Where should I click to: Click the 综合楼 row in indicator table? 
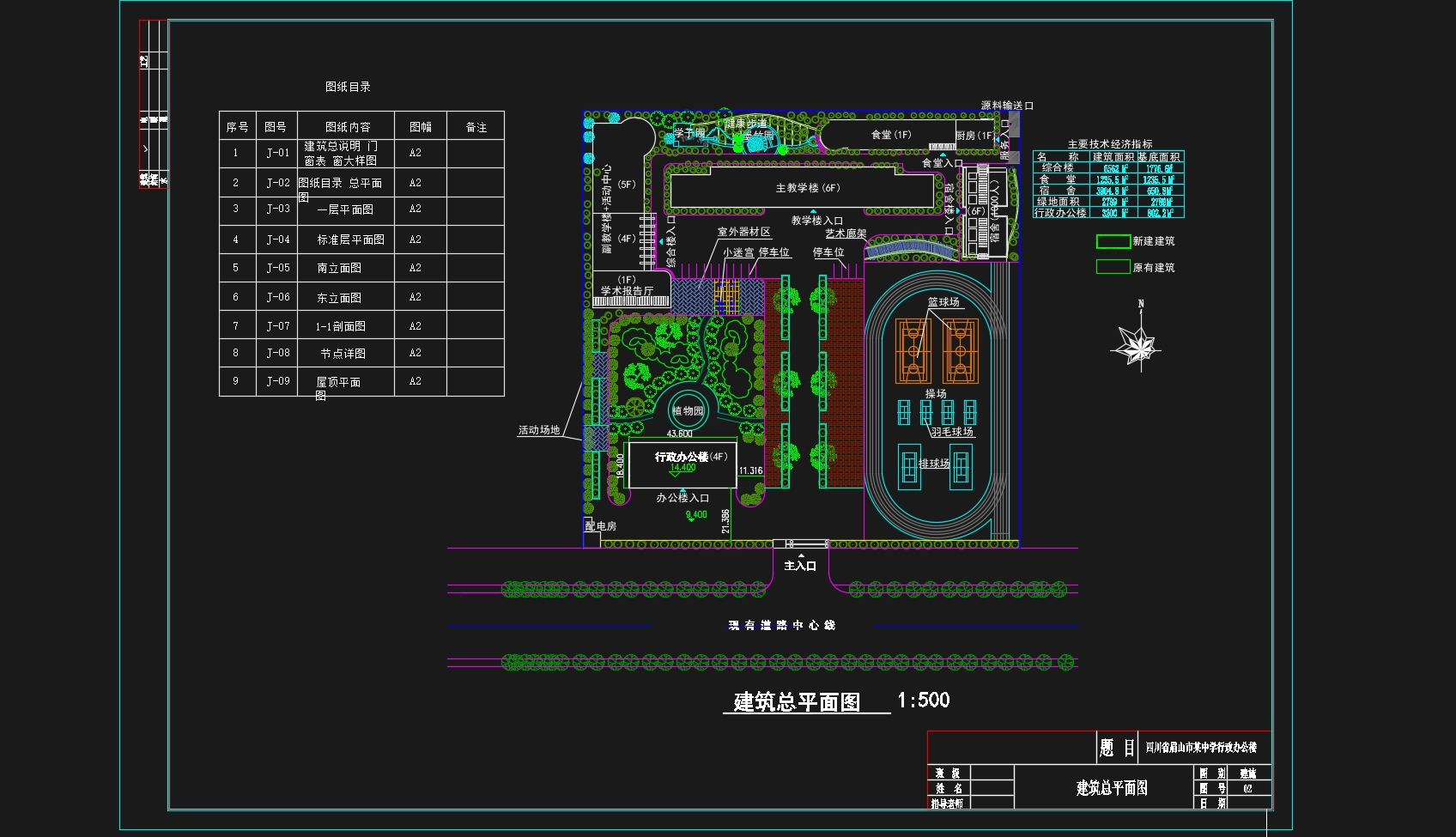(x=1108, y=168)
